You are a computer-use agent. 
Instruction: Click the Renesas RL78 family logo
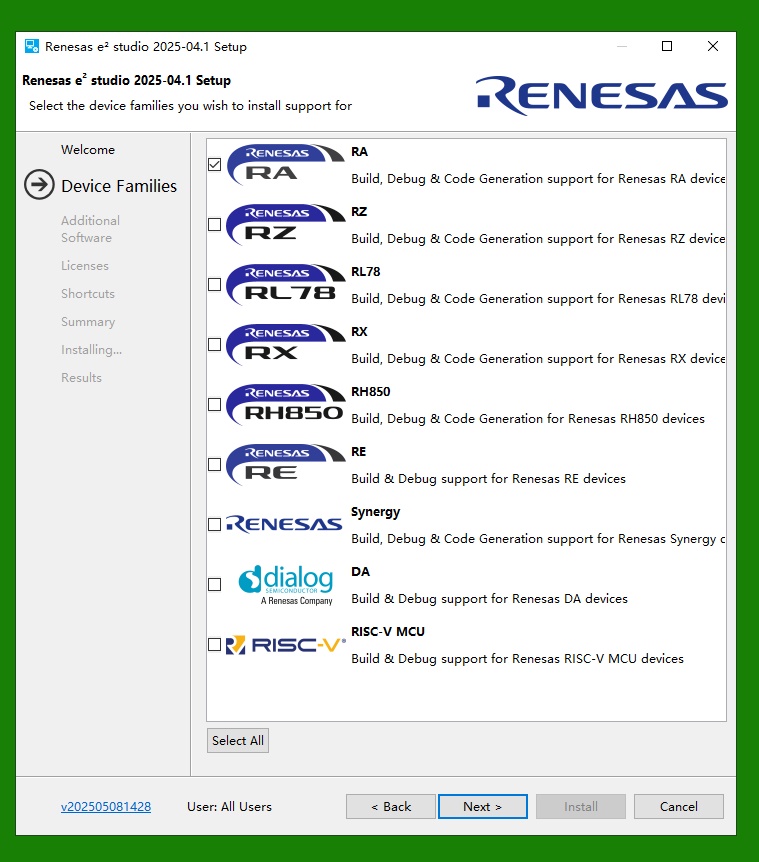[285, 285]
